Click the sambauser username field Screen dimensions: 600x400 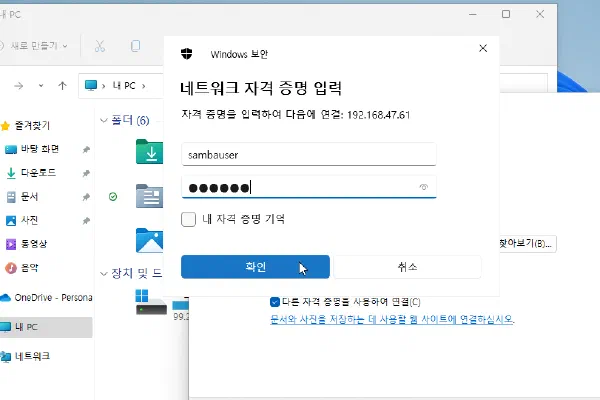[x=309, y=155]
